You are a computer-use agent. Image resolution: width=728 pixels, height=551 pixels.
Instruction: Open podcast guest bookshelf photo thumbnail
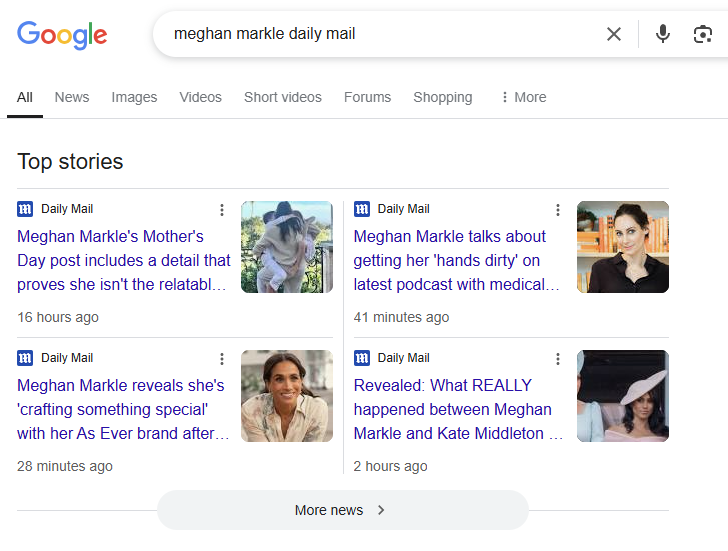623,247
